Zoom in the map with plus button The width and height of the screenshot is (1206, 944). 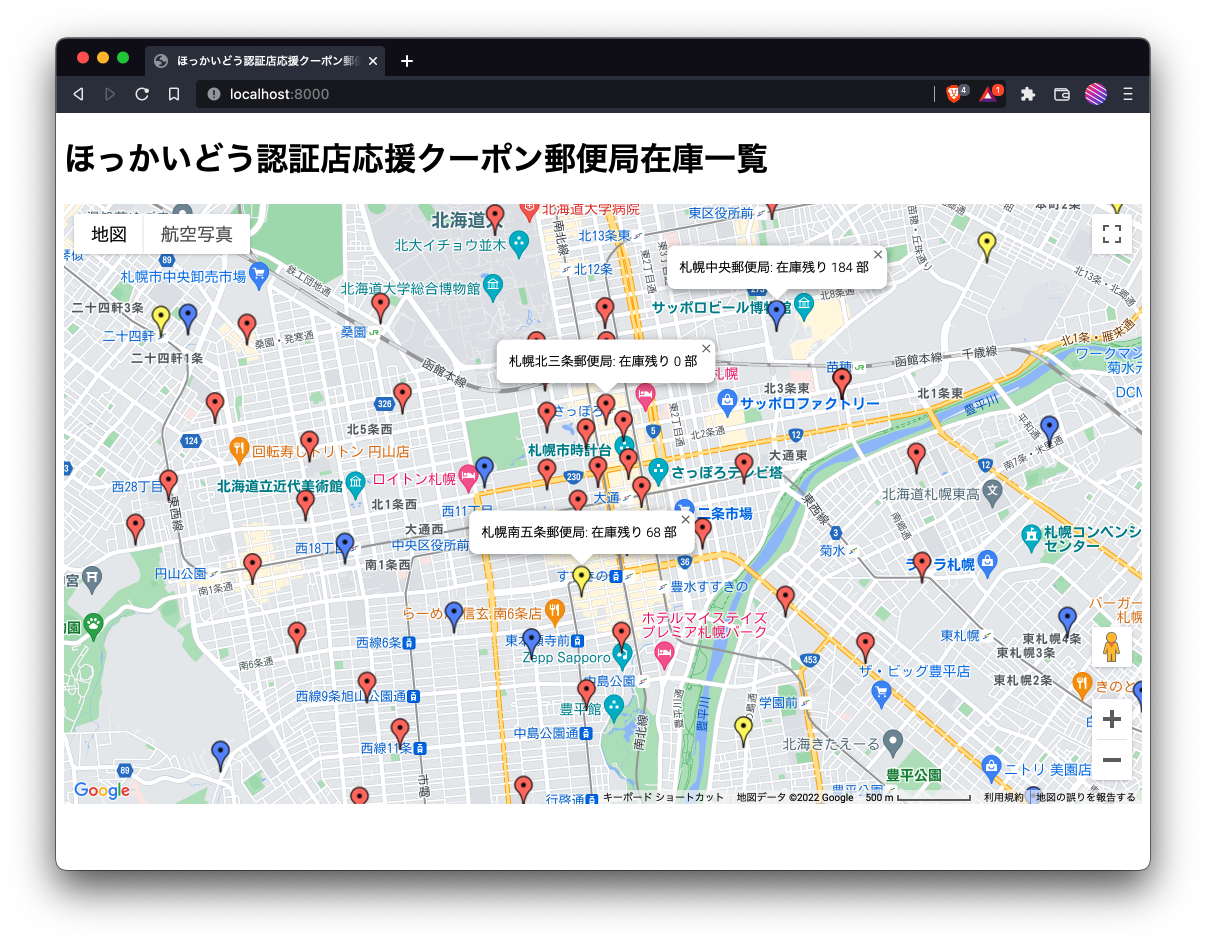1111,719
